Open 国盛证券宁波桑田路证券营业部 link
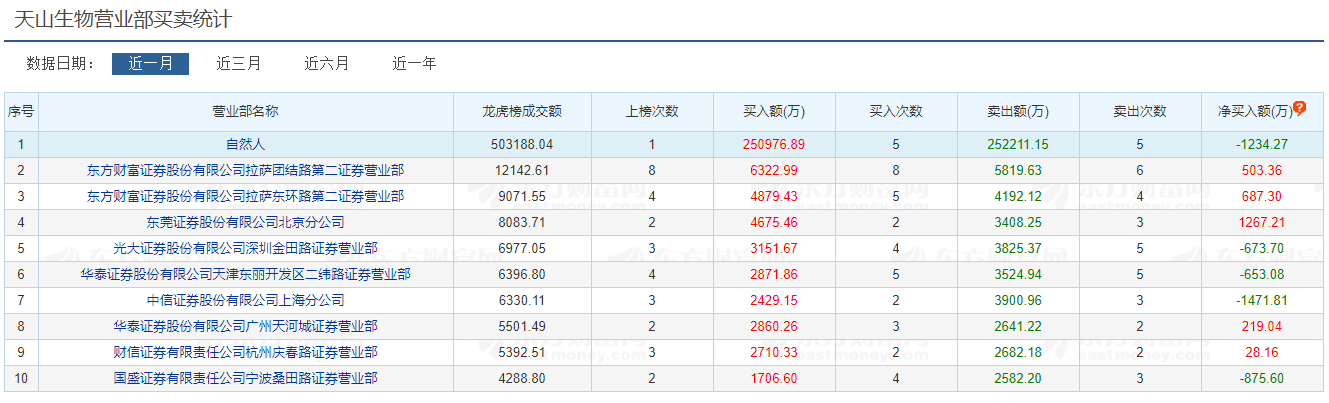The height and width of the screenshot is (403, 1329). tap(245, 378)
